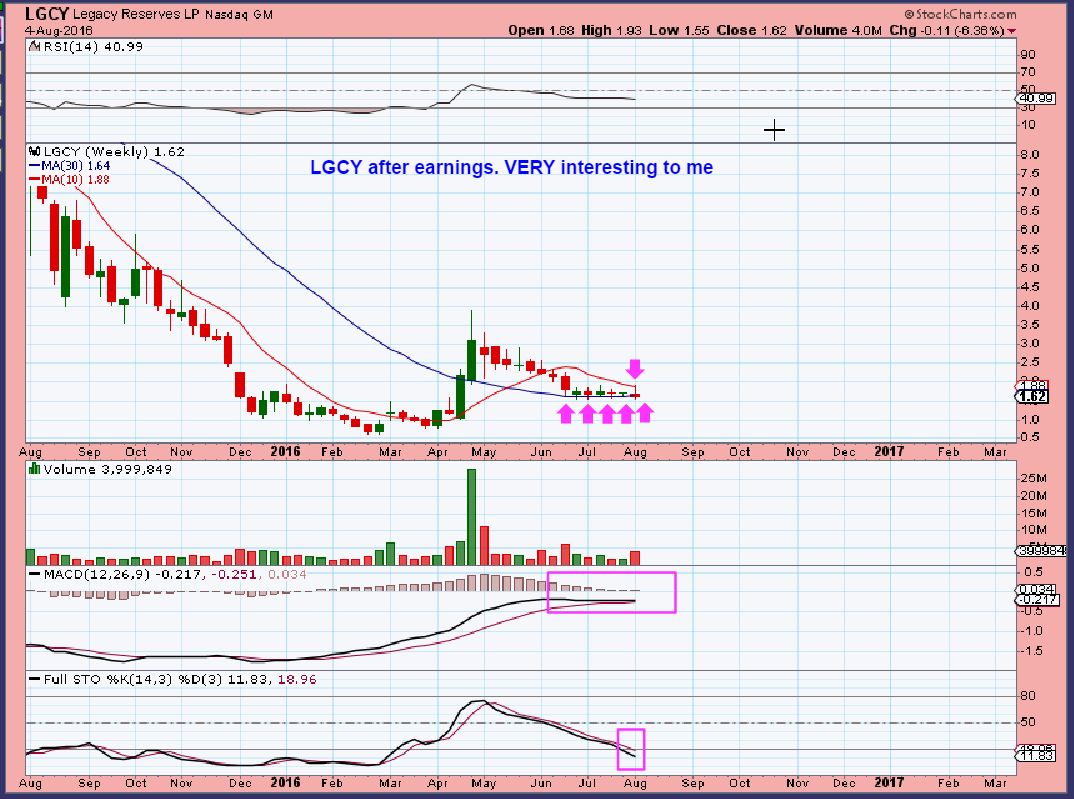Click the Close 1.62 value in header

(x=751, y=30)
